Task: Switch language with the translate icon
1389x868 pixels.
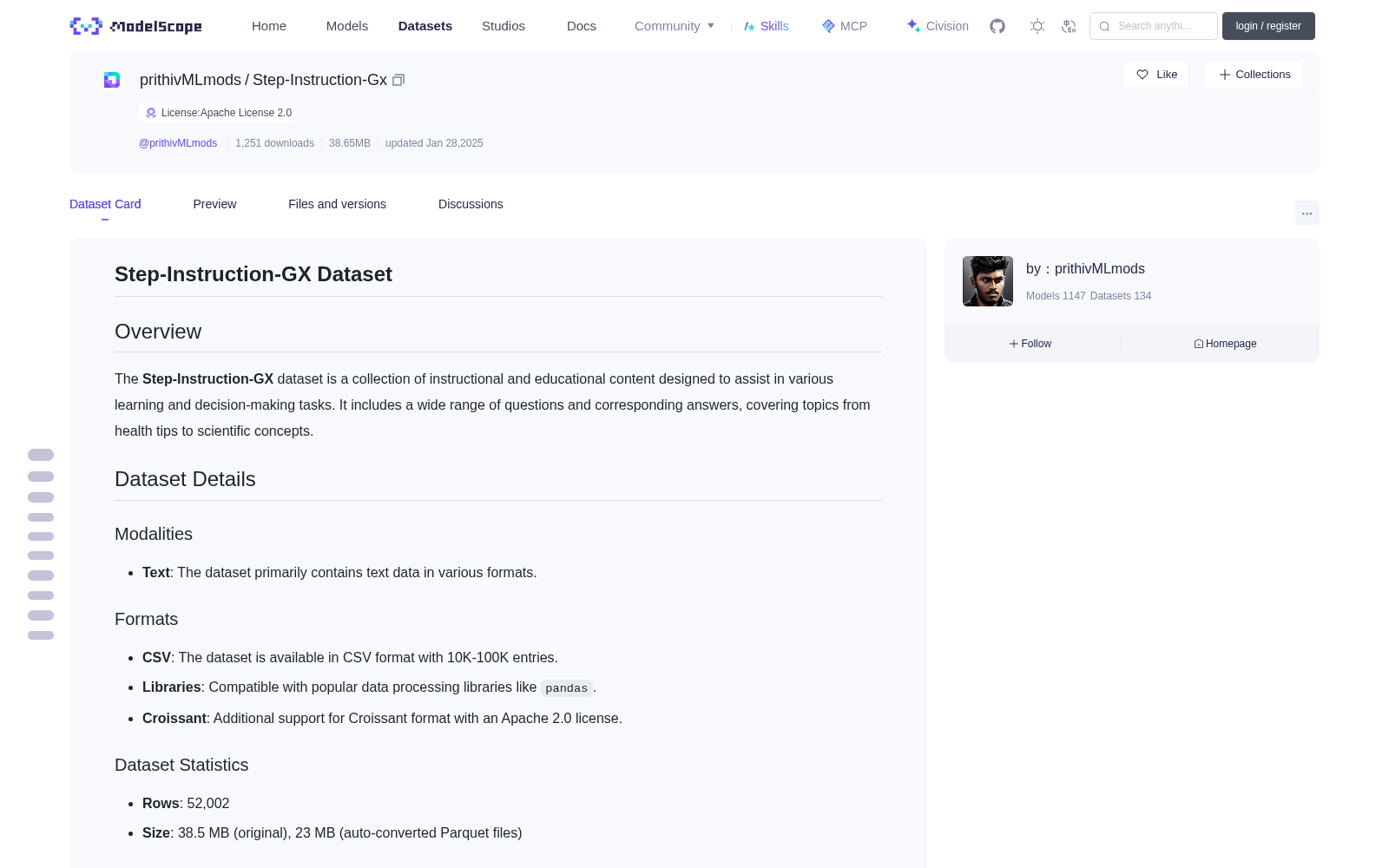Action: coord(1069,26)
